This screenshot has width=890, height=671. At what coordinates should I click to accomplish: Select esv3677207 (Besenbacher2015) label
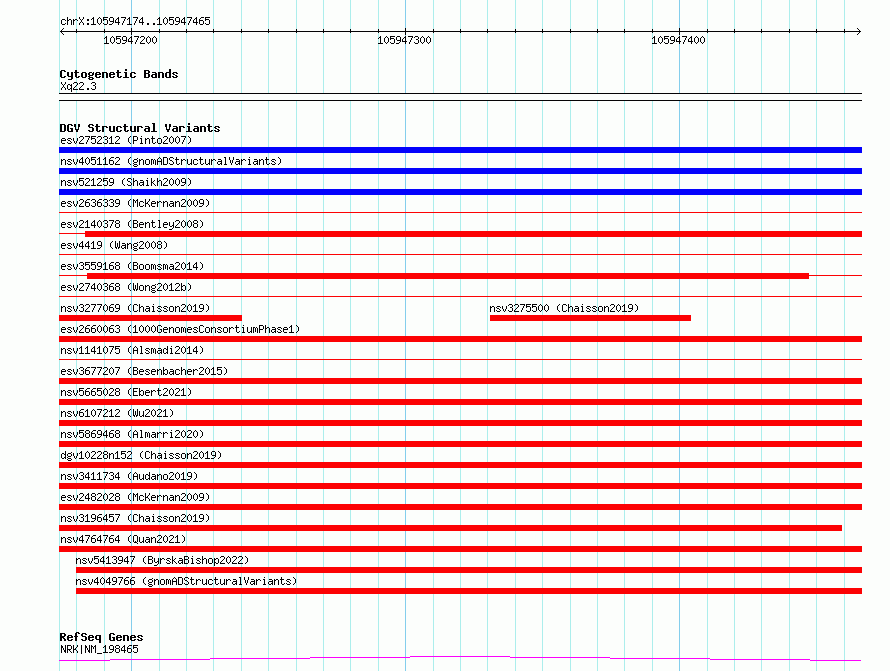[144, 371]
